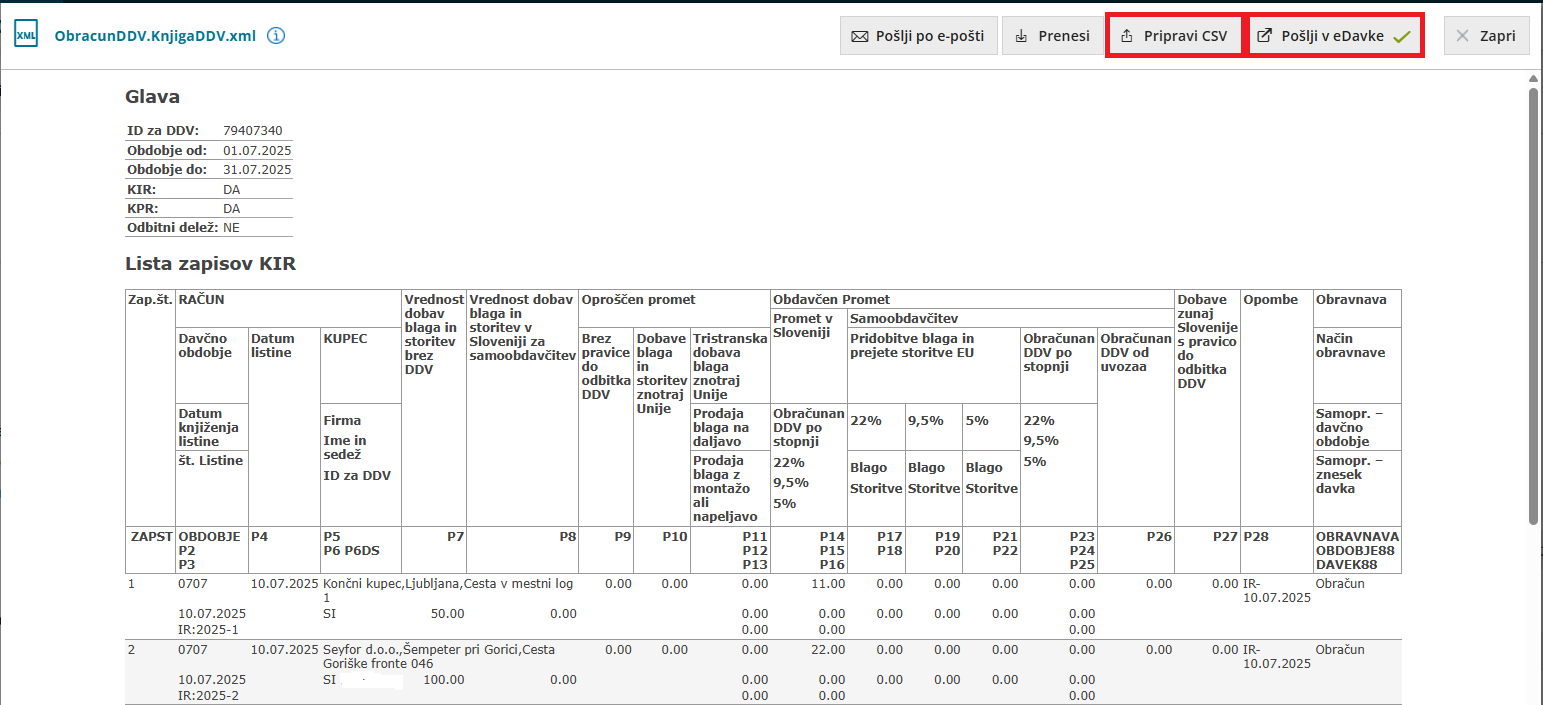Select the ID za DDV value 79407340
Viewport: 1543px width, 705px height.
pos(252,131)
